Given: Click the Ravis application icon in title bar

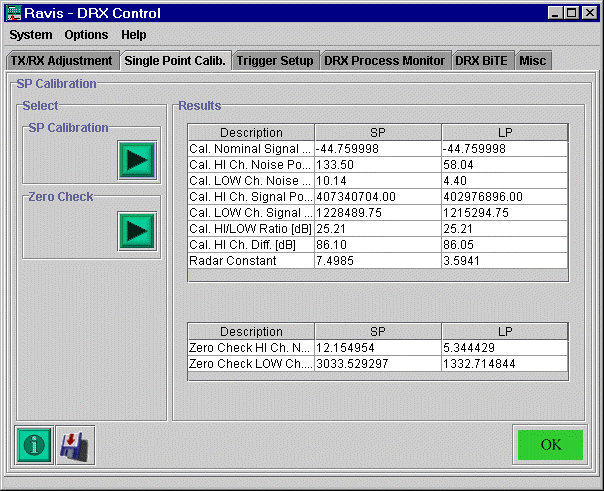Looking at the screenshot, I should tap(13, 13).
